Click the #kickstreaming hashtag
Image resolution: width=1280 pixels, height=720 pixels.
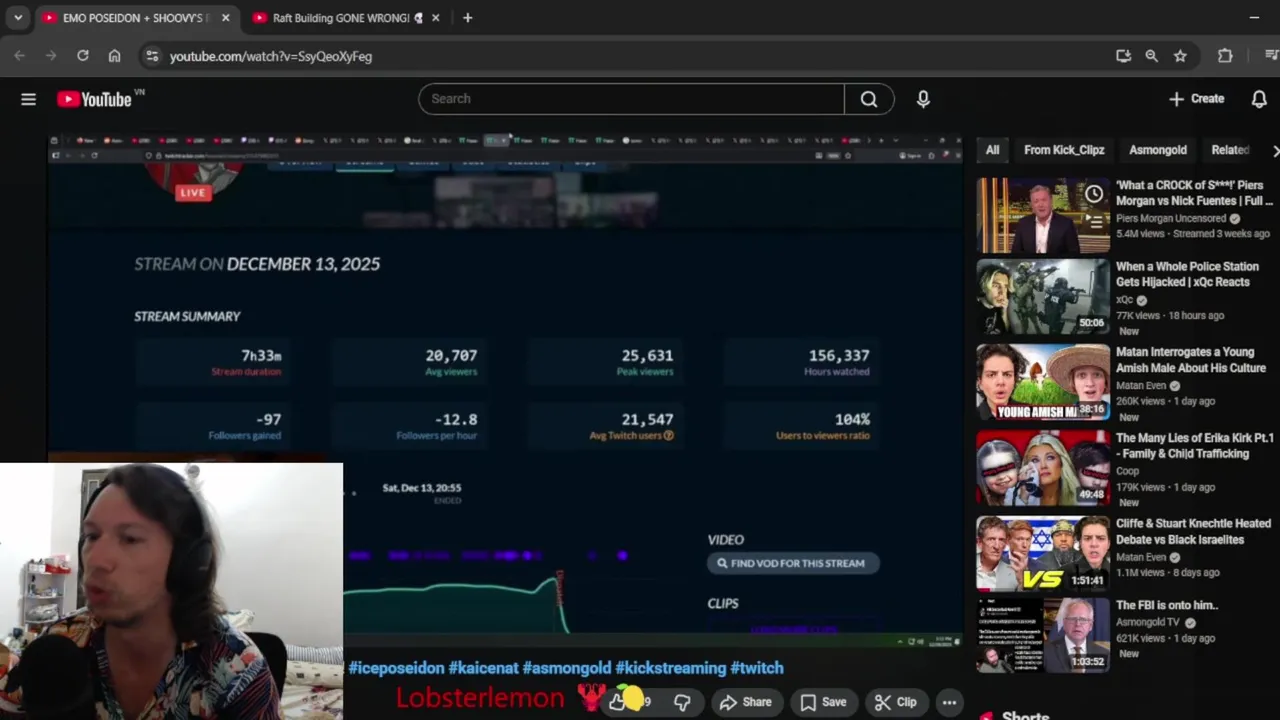[x=671, y=668]
